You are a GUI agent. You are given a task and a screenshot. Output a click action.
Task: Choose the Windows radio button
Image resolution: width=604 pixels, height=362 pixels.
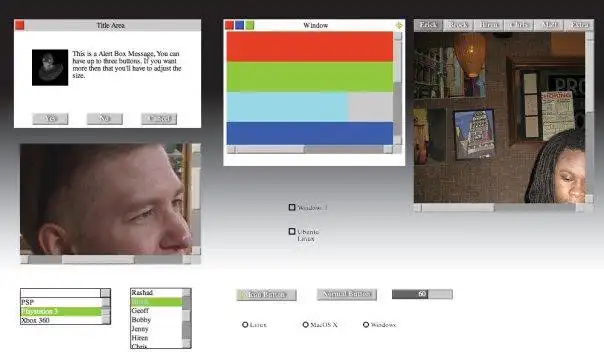tap(366, 325)
